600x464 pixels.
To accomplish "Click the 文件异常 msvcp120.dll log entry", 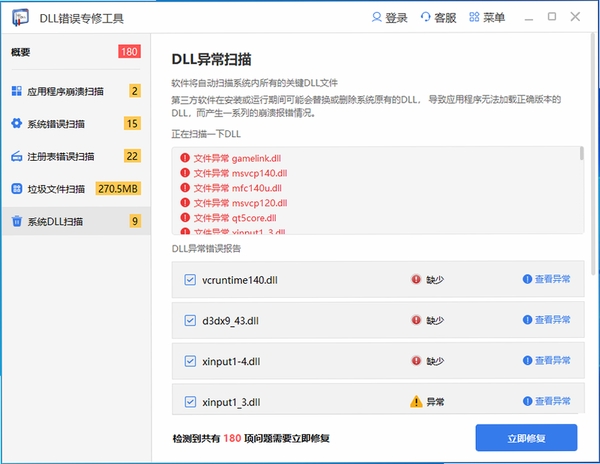I will pos(240,203).
